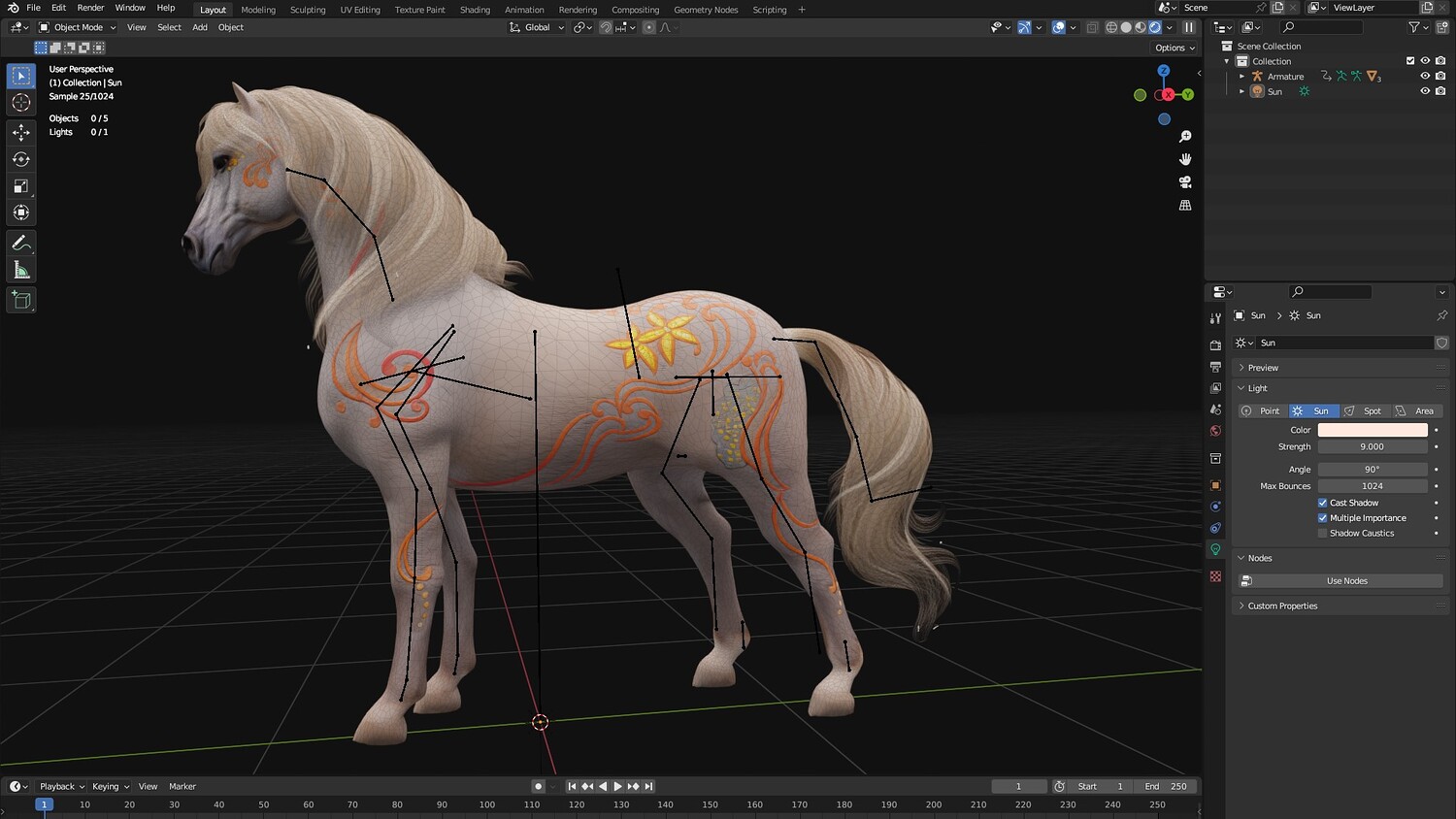1456x819 pixels.
Task: Toggle camera view with the camera gizmo
Action: [x=1185, y=182]
